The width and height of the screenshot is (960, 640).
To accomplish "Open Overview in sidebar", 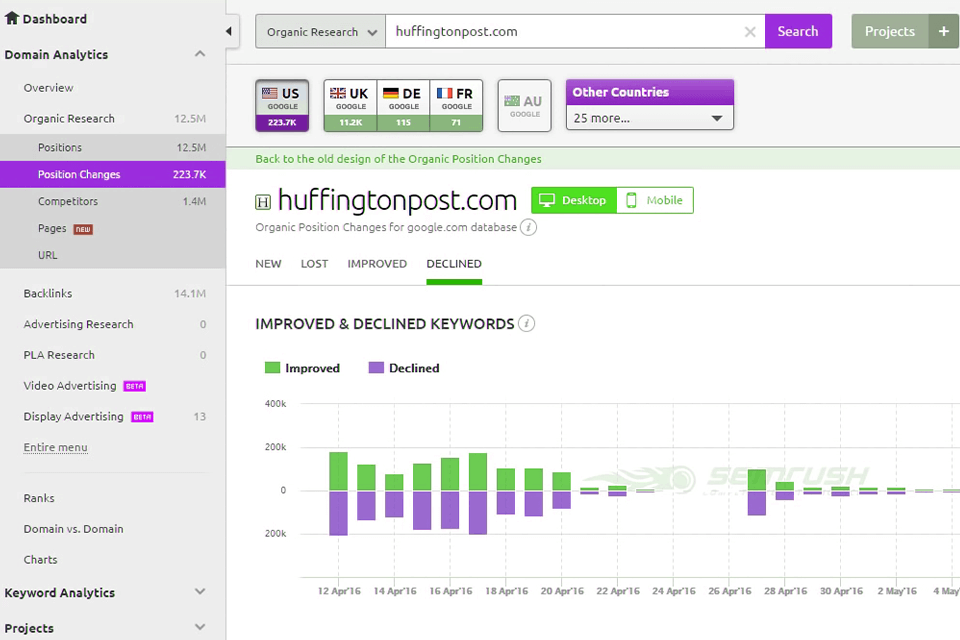I will pyautogui.click(x=48, y=88).
